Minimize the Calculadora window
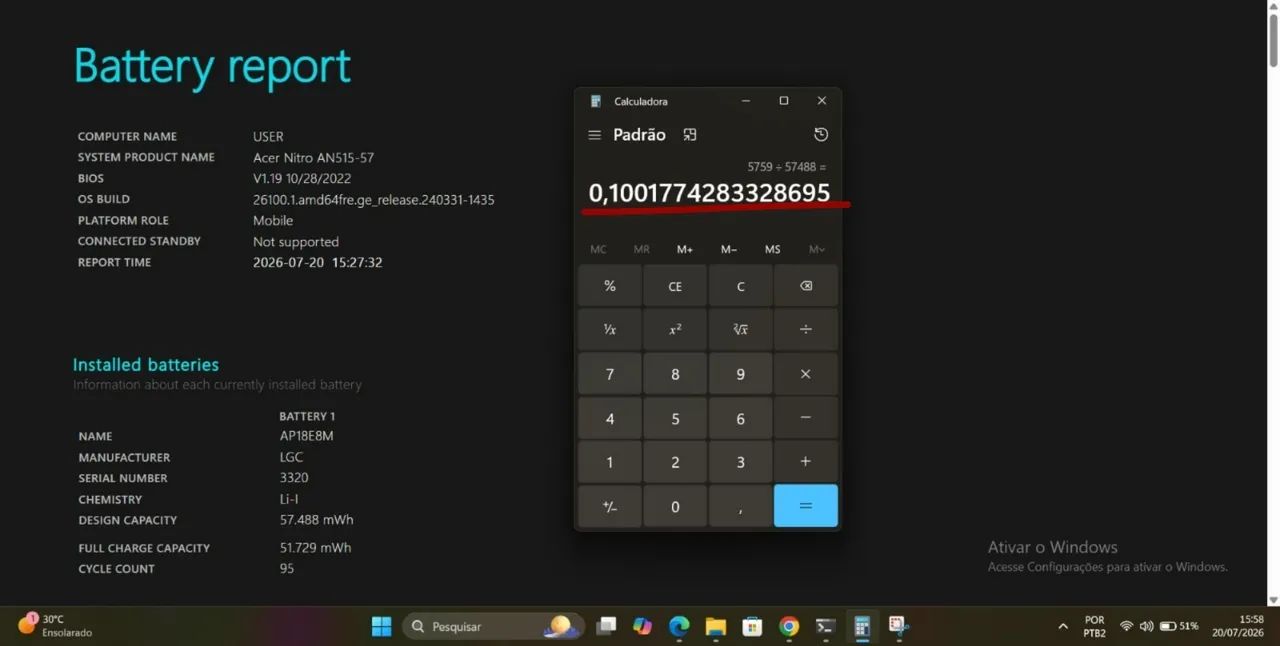Screen dimensions: 1280x646 746,101
